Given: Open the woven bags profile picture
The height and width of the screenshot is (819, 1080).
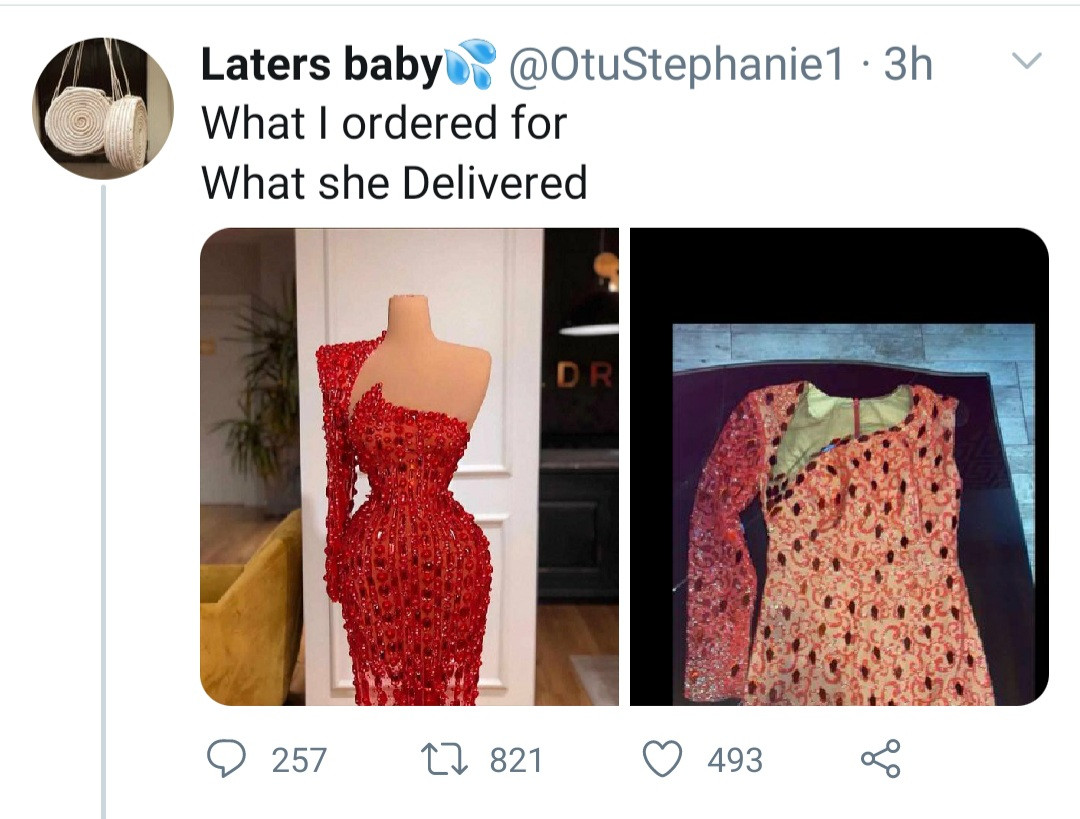Looking at the screenshot, I should click(x=103, y=108).
